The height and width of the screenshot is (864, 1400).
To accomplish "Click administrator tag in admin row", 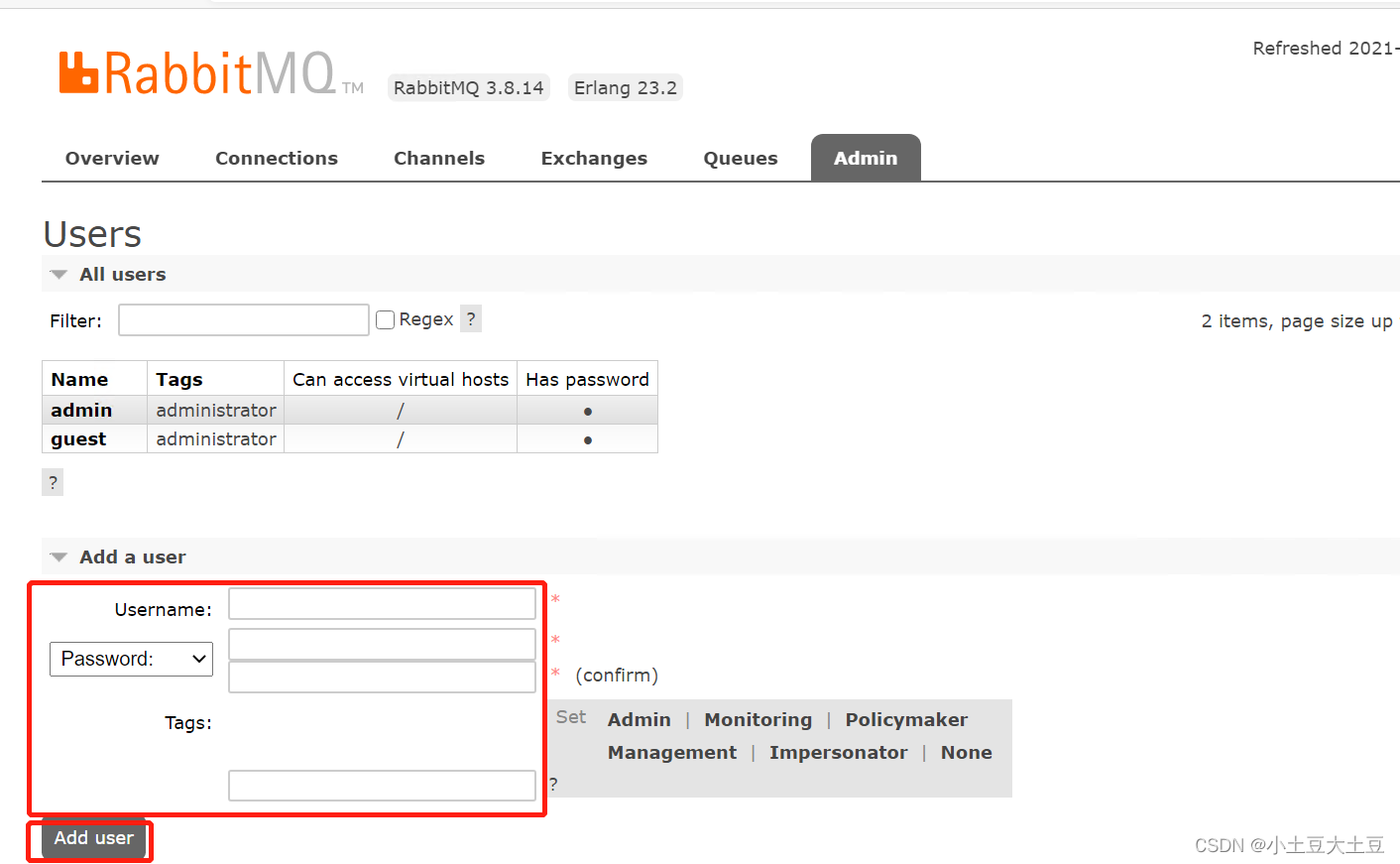I will (216, 410).
